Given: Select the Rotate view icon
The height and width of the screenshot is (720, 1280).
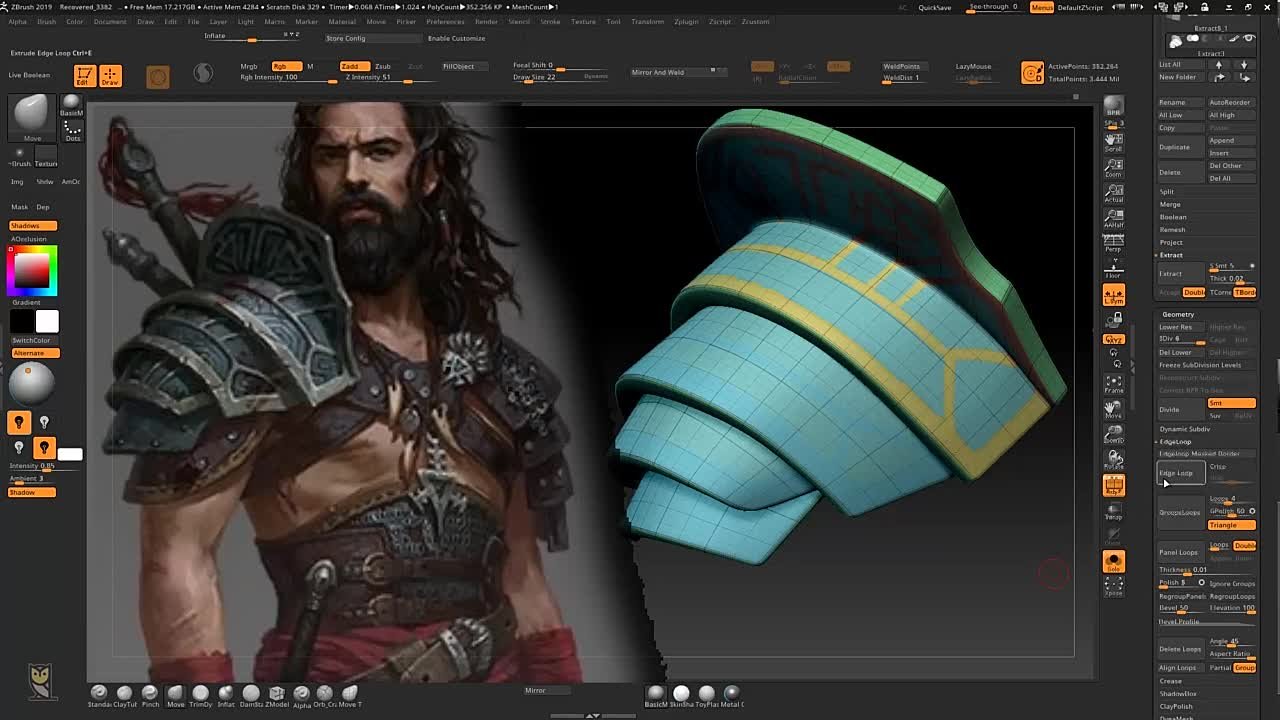Looking at the screenshot, I should 1113,459.
